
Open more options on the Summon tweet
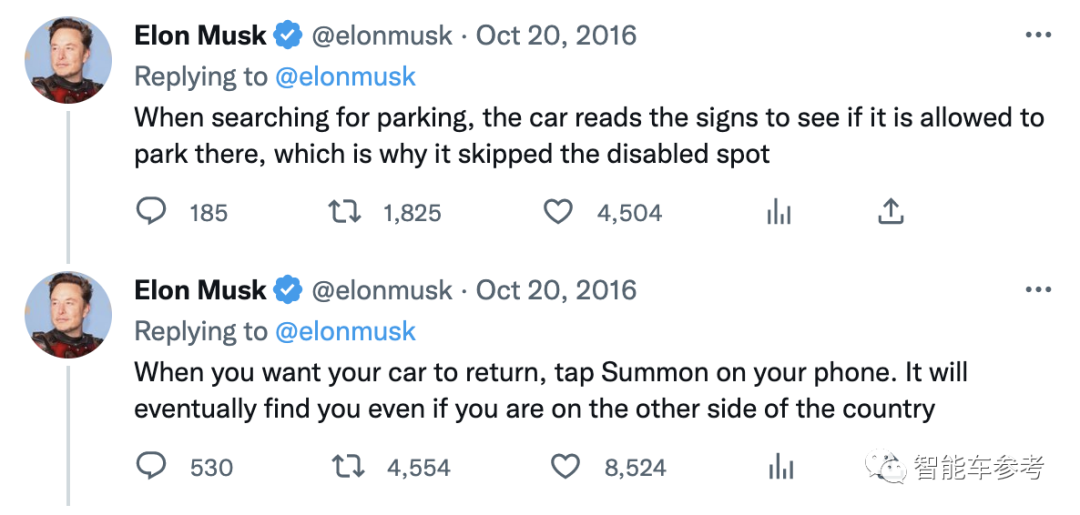click(x=1039, y=290)
